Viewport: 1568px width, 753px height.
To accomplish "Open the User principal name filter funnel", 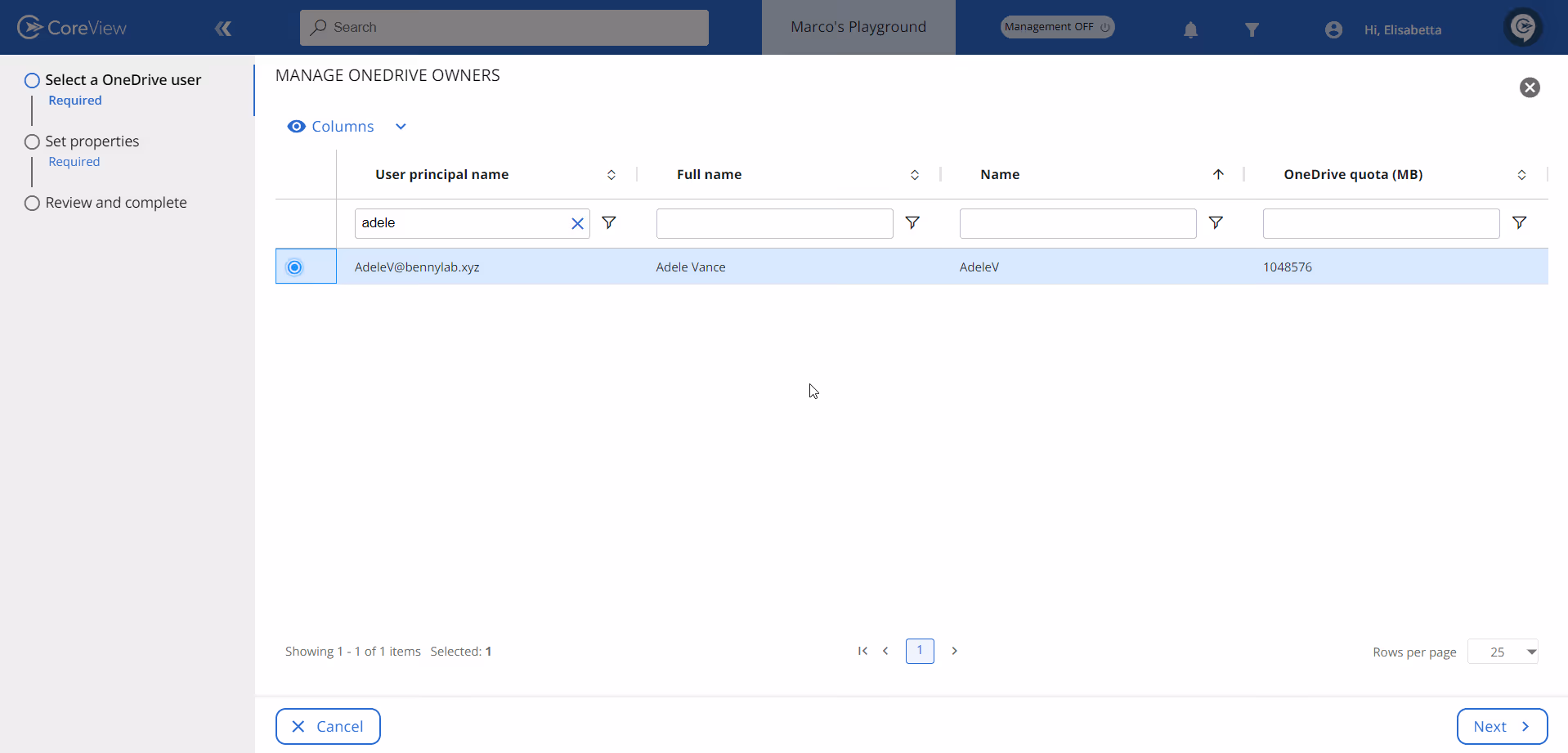I will (610, 222).
